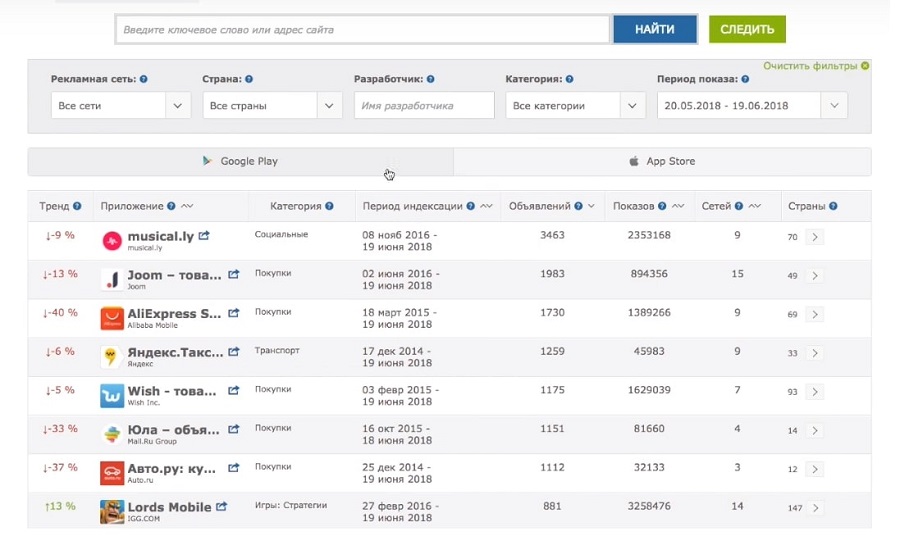Screen dimensions: 900x545
Task: Click help icon in Страны column header
Action: click(833, 206)
